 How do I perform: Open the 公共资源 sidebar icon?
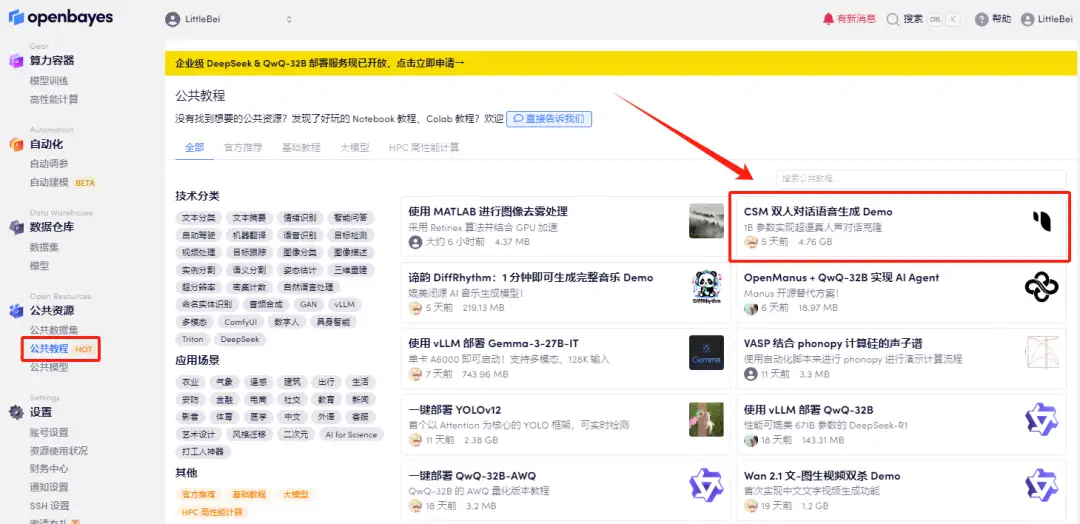pyautogui.click(x=16, y=311)
